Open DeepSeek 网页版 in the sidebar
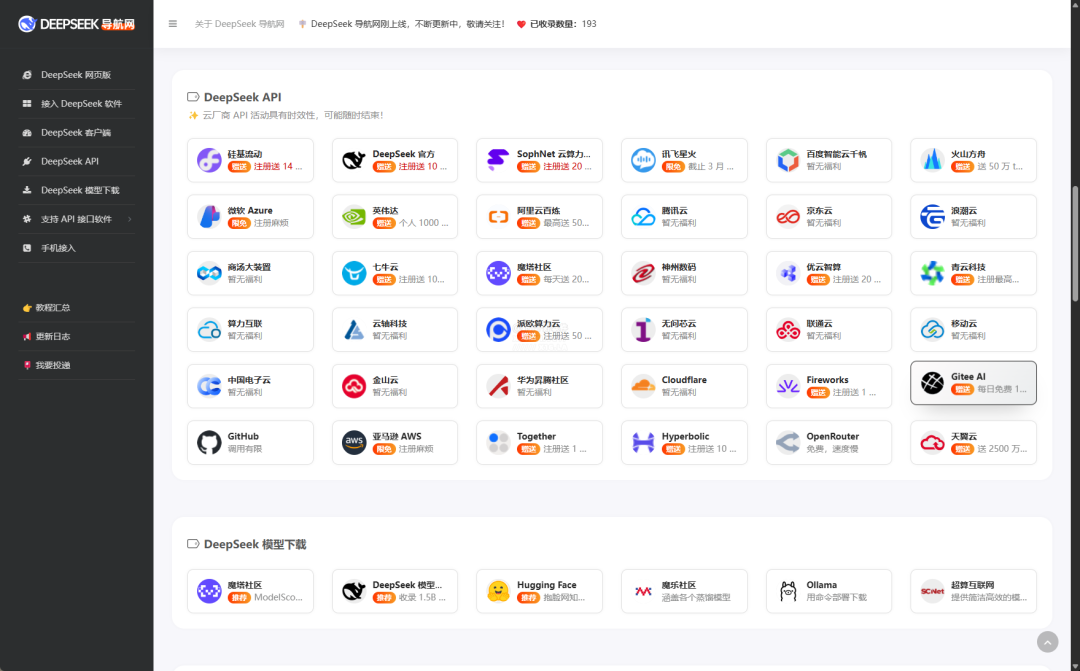 click(76, 74)
